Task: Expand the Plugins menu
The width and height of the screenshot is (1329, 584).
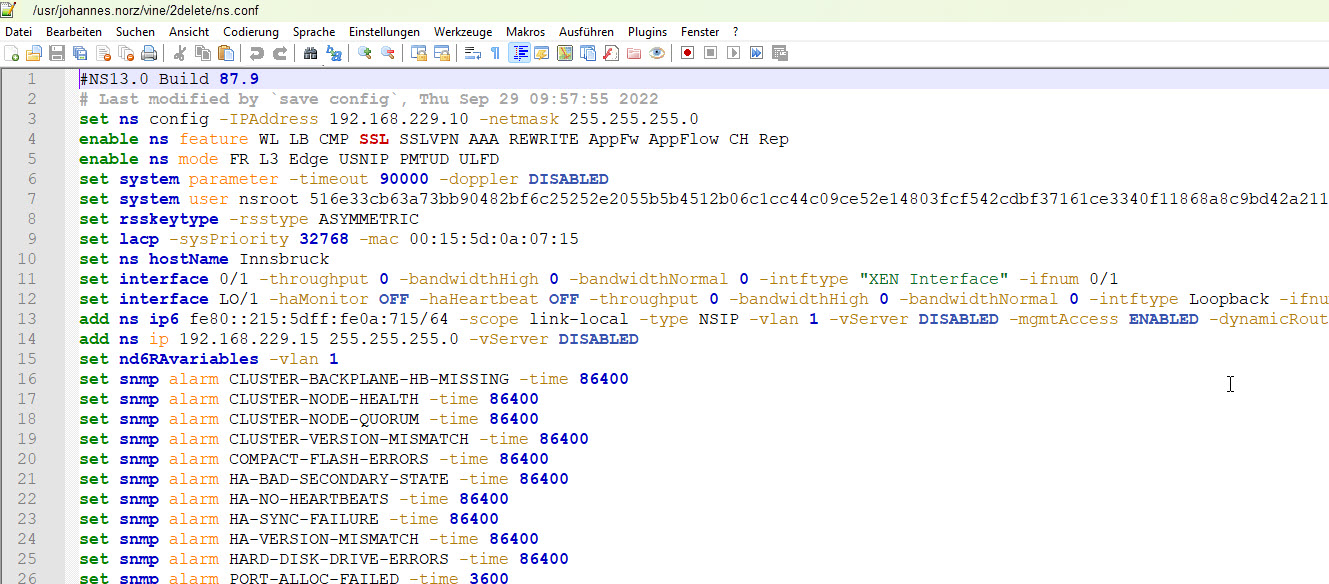Action: click(647, 32)
